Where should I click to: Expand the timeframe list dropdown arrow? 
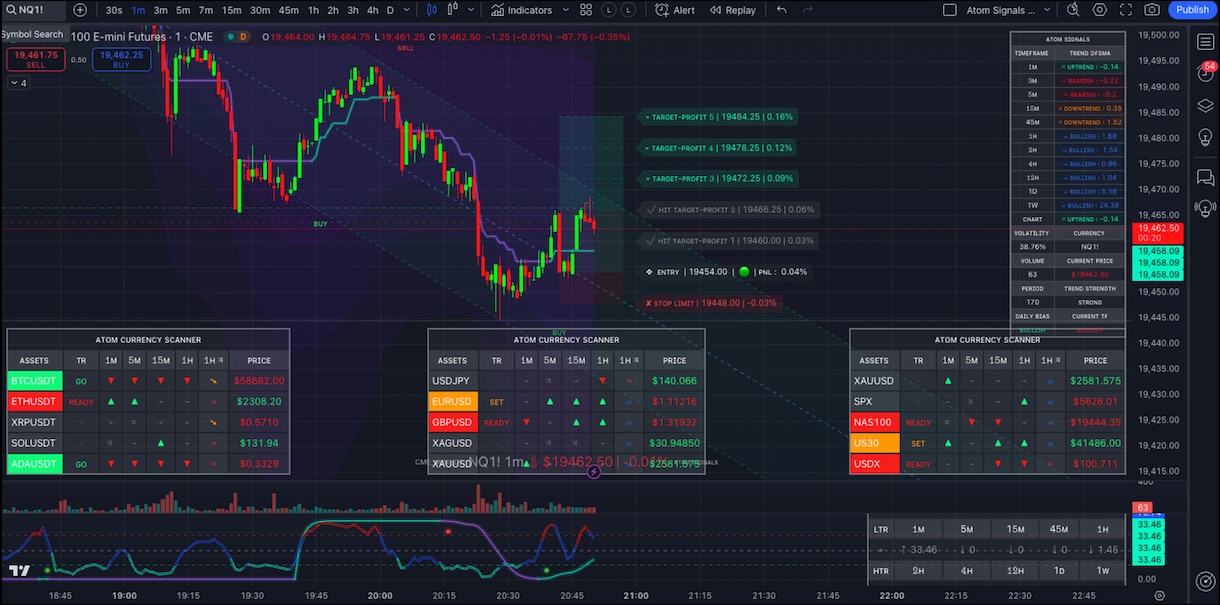coord(407,10)
